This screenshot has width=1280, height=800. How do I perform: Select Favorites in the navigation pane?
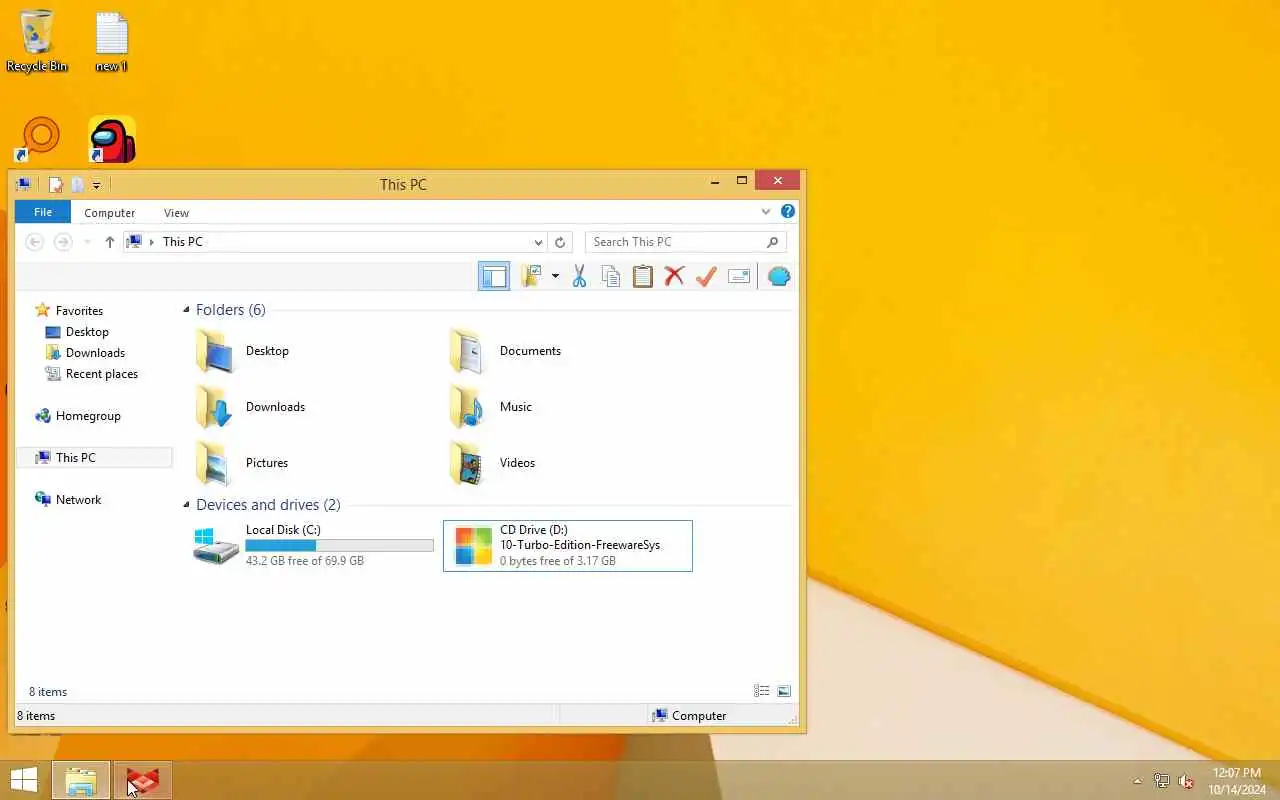click(x=79, y=311)
